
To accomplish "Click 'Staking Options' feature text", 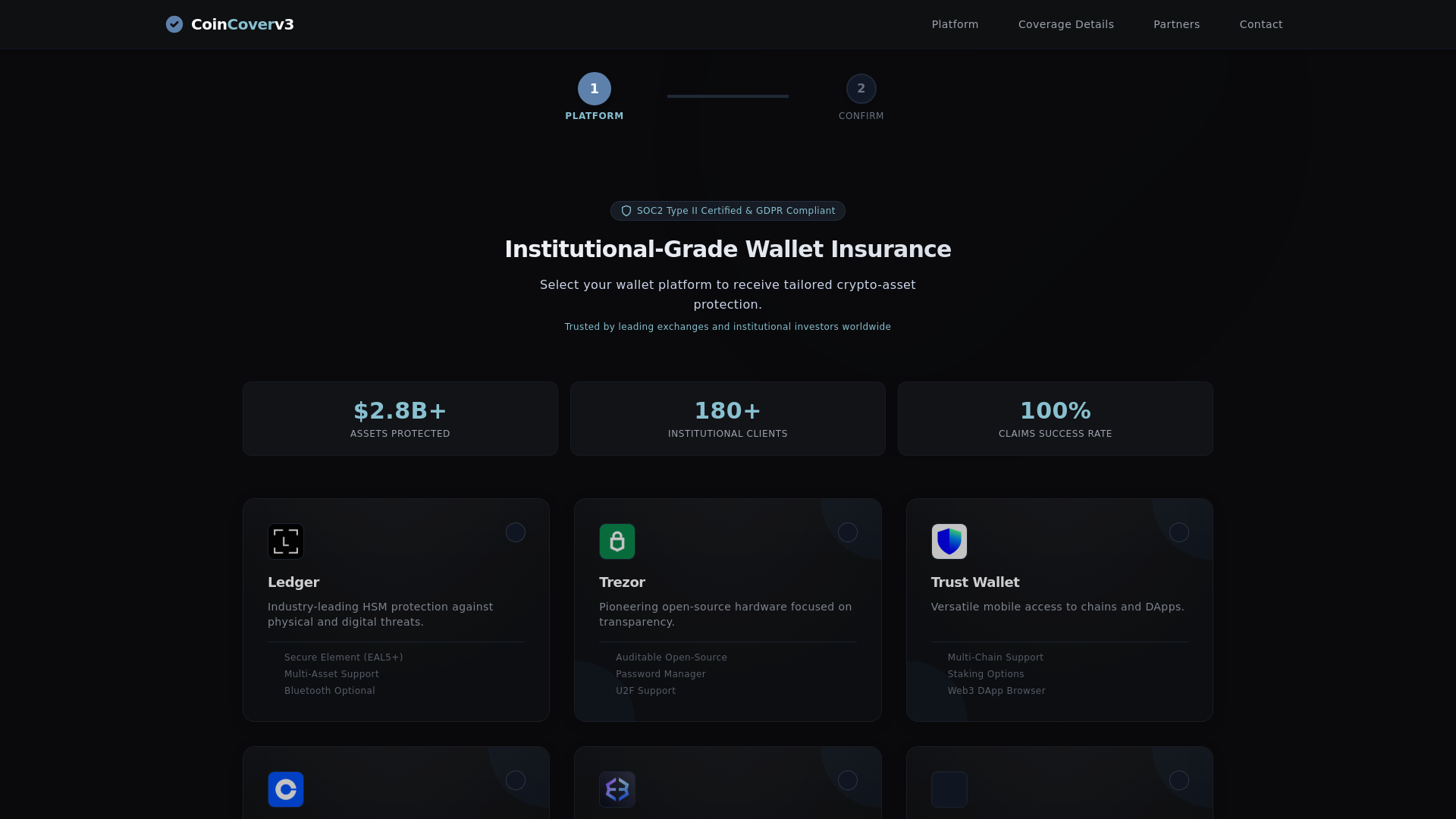I will 986,674.
